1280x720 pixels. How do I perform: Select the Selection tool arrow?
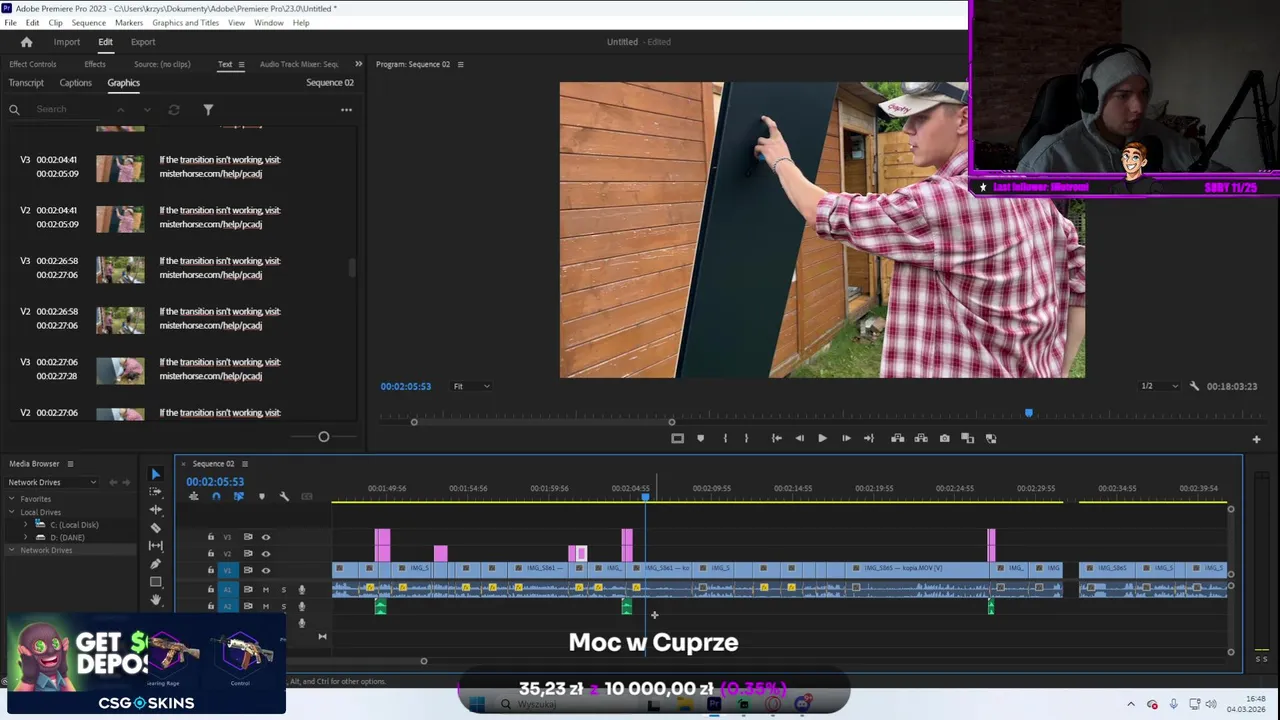click(x=155, y=474)
